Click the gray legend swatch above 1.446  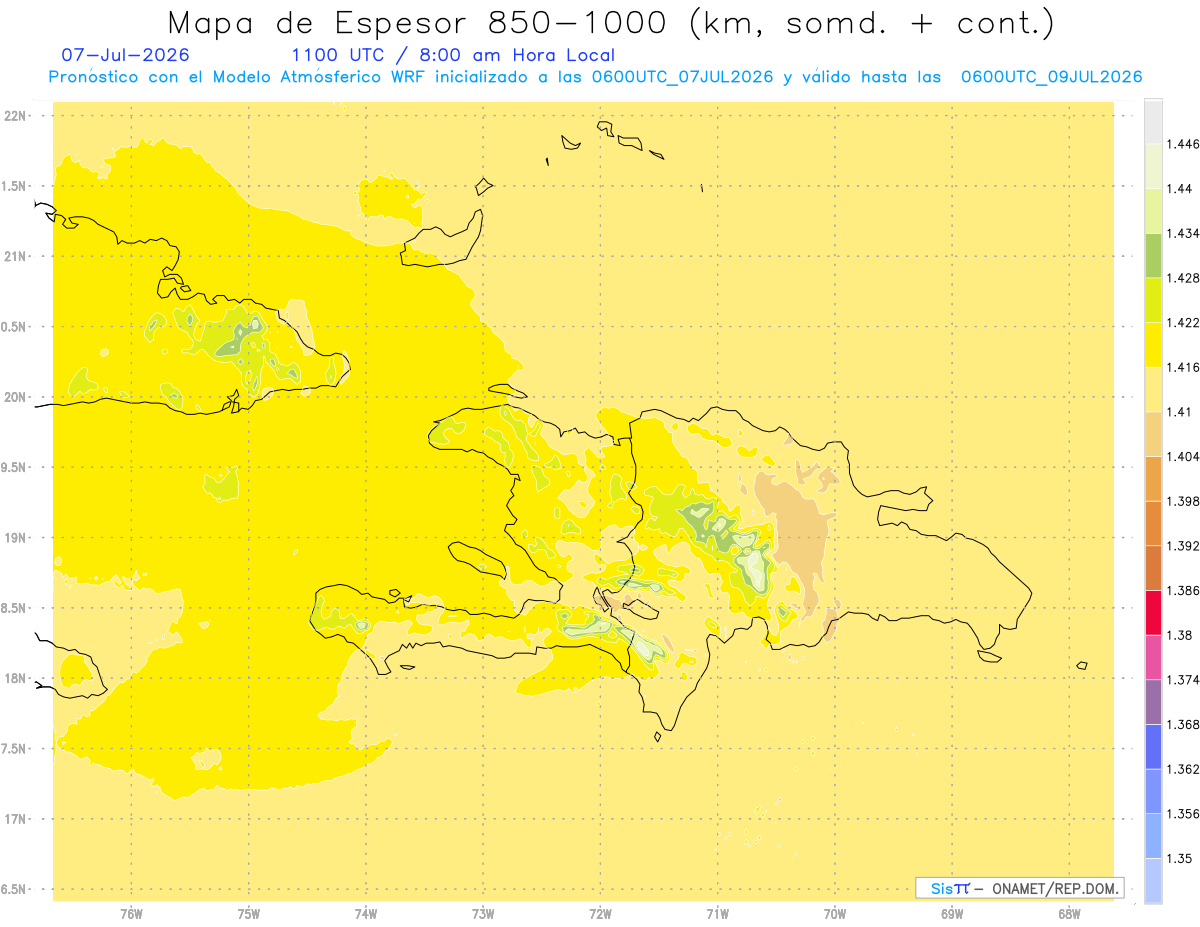pyautogui.click(x=1153, y=121)
